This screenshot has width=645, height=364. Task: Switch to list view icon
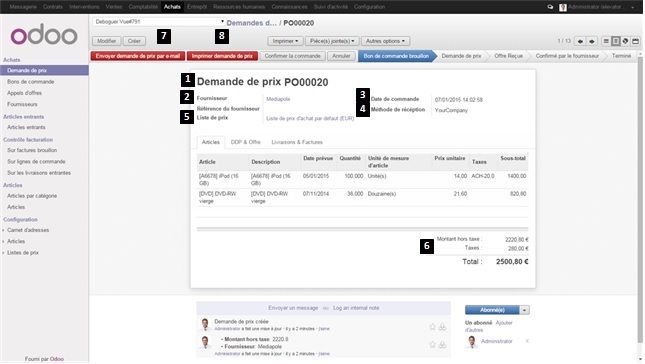point(606,41)
